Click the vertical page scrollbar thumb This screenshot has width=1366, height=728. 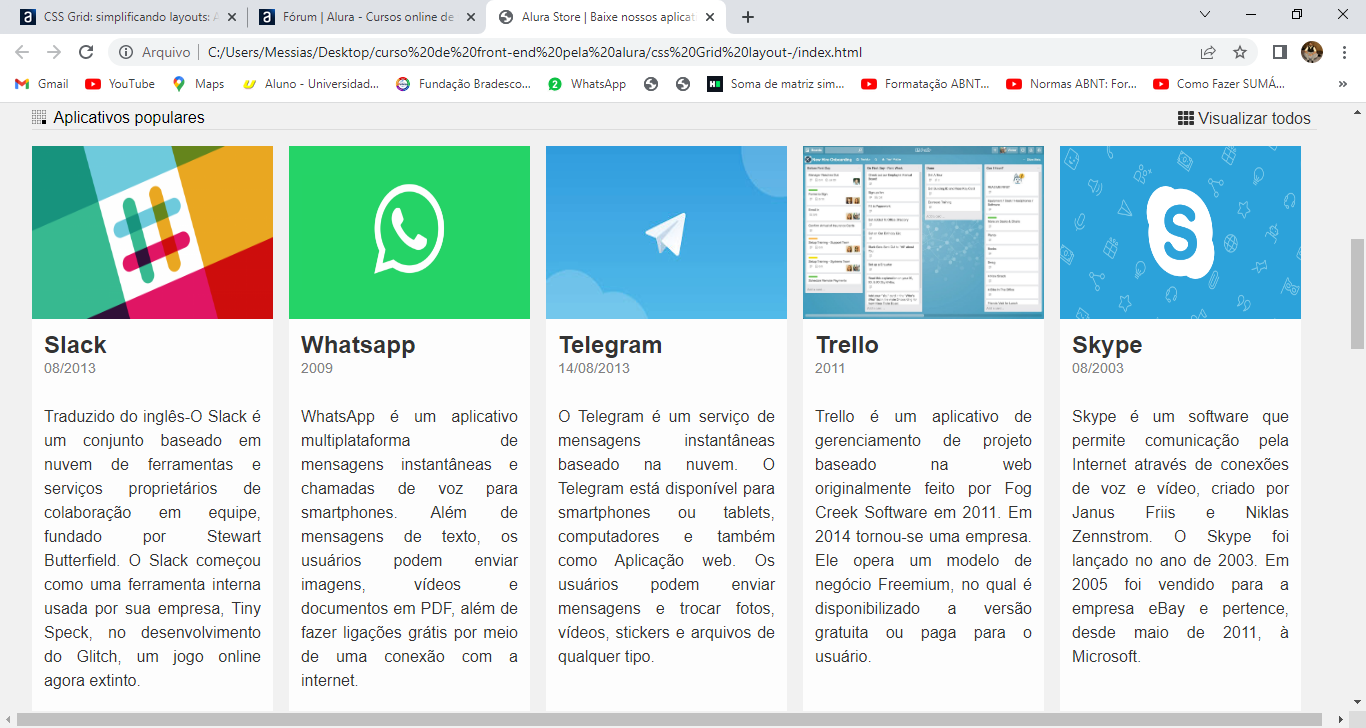tap(1357, 294)
